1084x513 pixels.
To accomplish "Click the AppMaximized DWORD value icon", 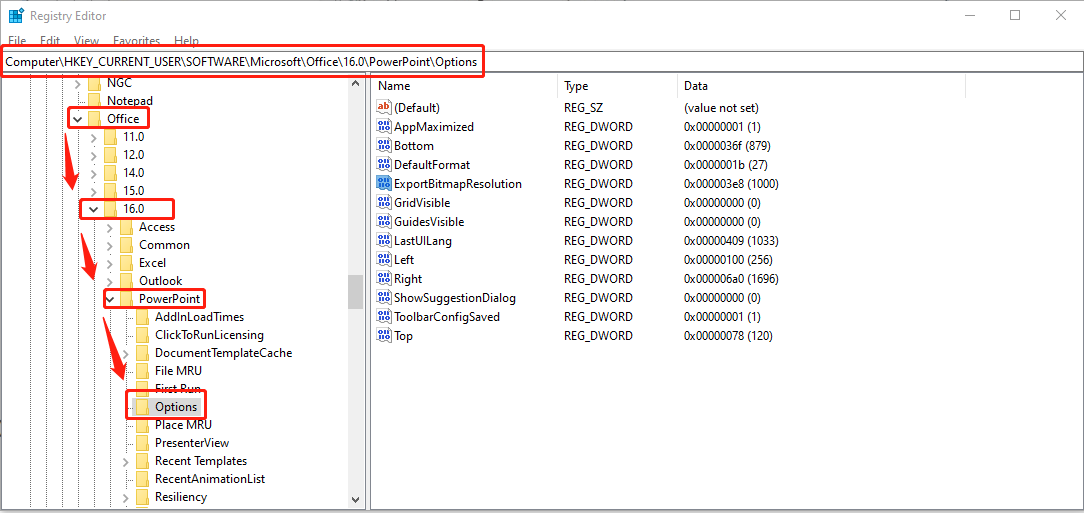I will (384, 127).
